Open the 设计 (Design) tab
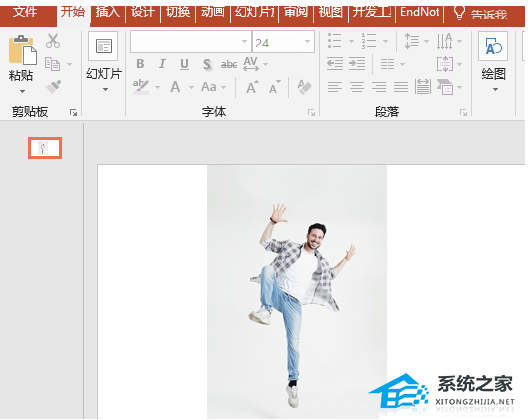This screenshot has width=530, height=420. pyautogui.click(x=143, y=12)
